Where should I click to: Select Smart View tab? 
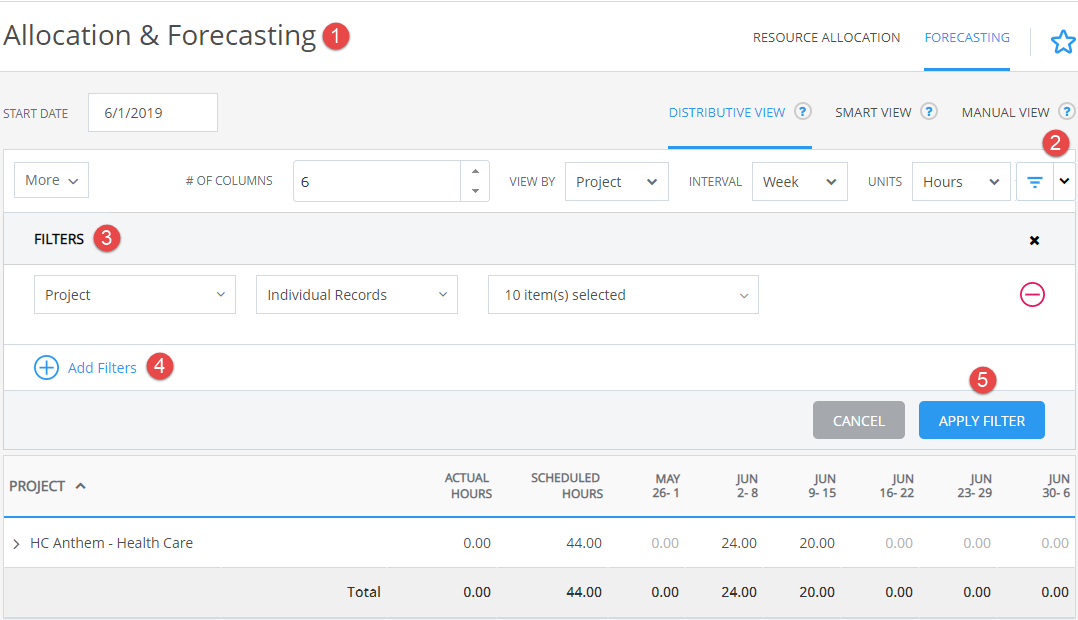click(x=873, y=113)
